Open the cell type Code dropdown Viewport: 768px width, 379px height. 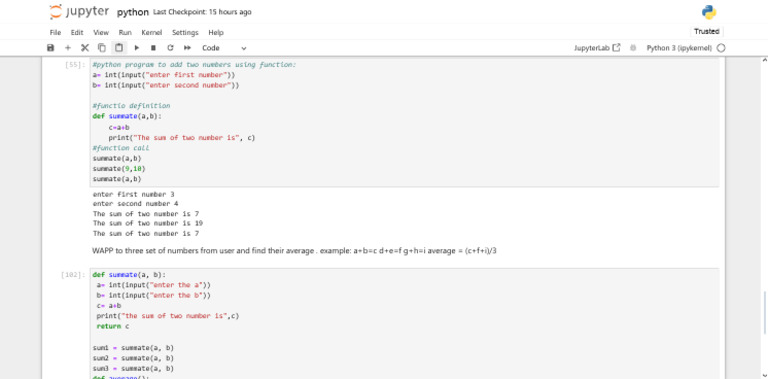click(224, 48)
